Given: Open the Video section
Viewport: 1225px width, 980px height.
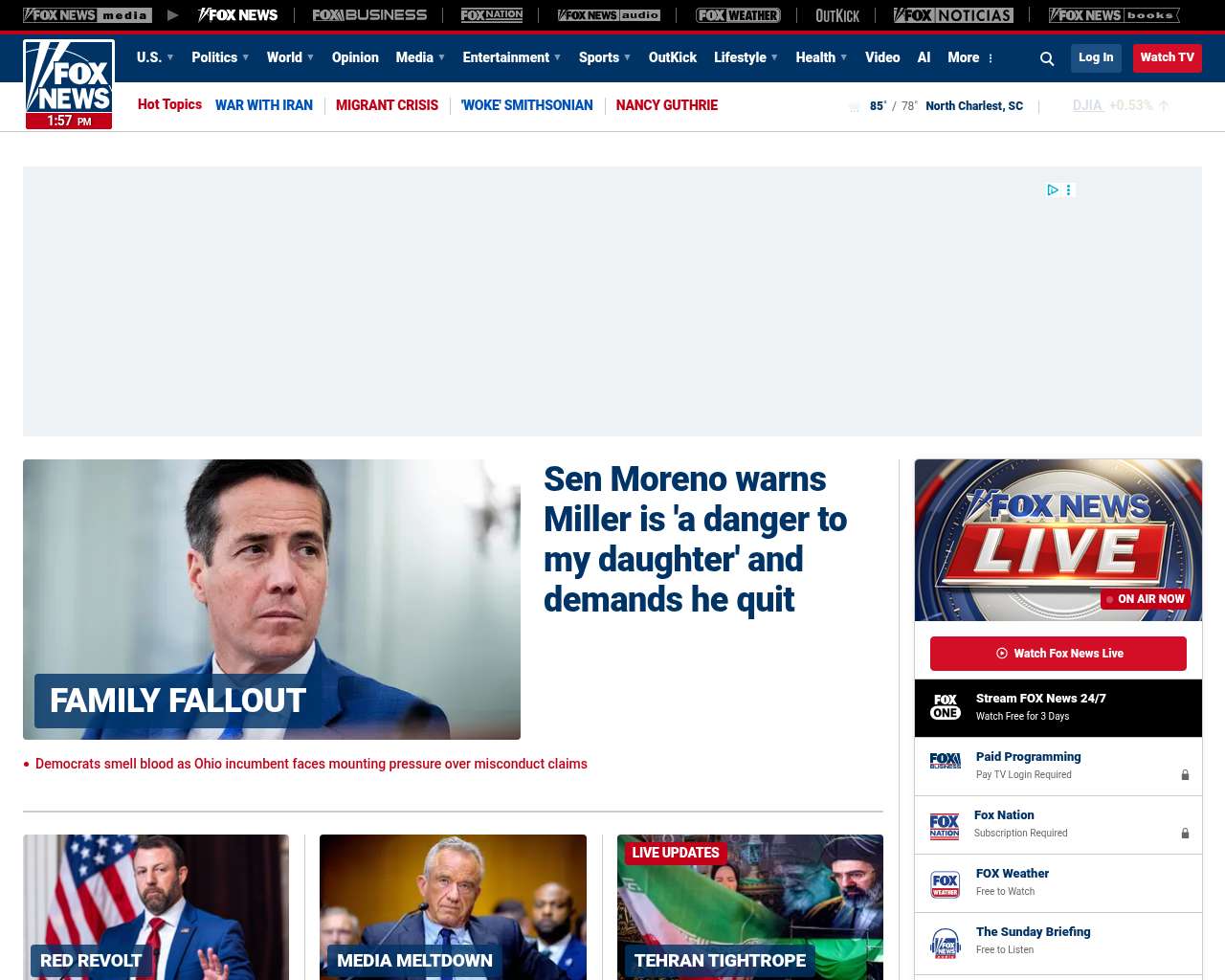Looking at the screenshot, I should pyautogui.click(x=882, y=57).
